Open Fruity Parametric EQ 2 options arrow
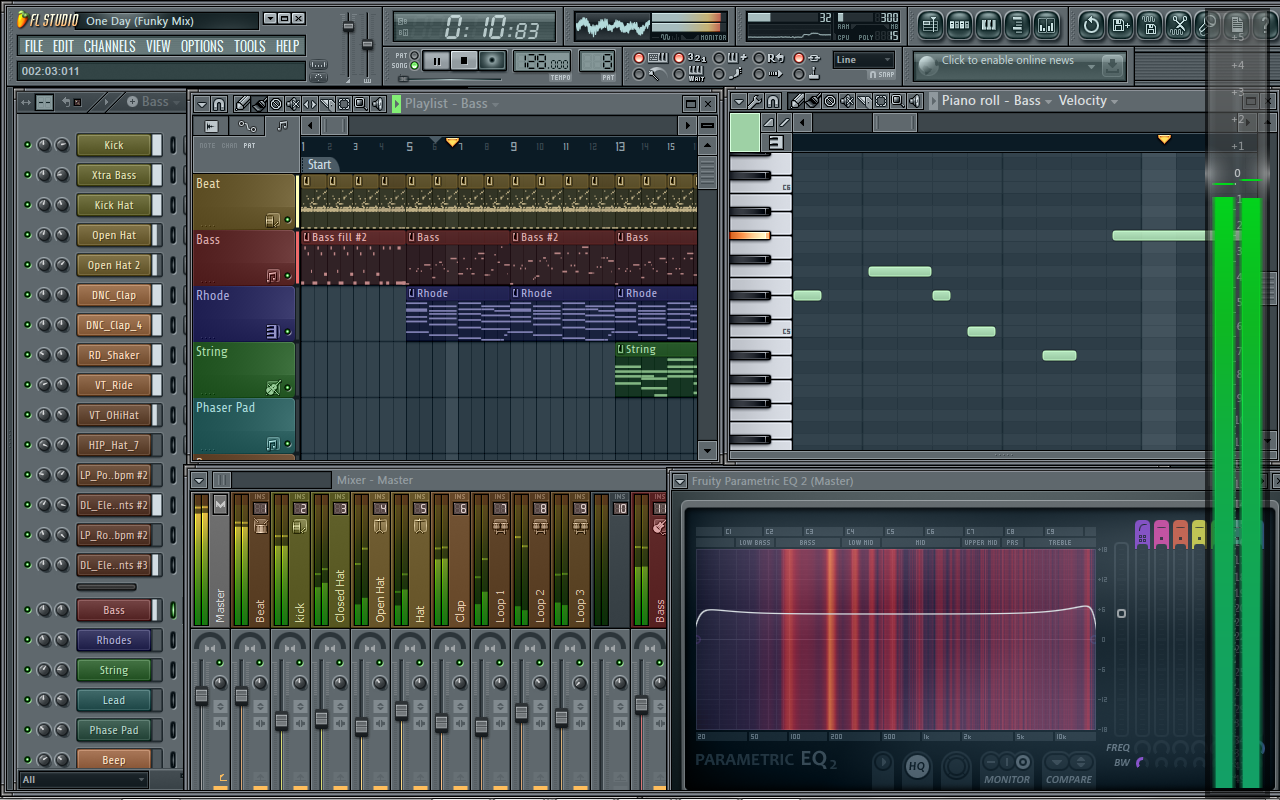This screenshot has height=800, width=1280. 680,481
